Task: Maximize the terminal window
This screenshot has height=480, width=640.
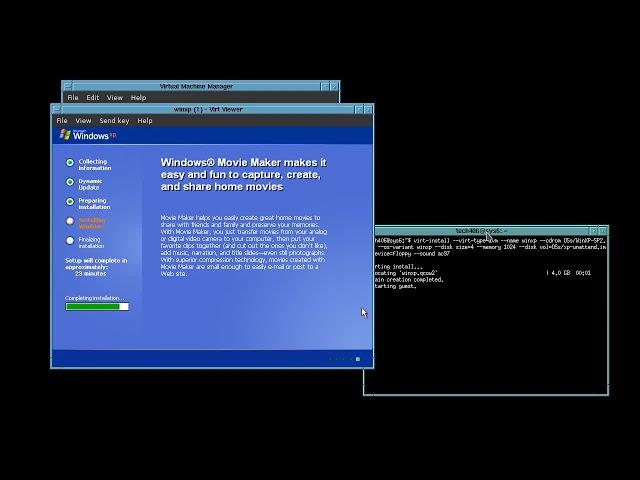Action: pyautogui.click(x=603, y=231)
